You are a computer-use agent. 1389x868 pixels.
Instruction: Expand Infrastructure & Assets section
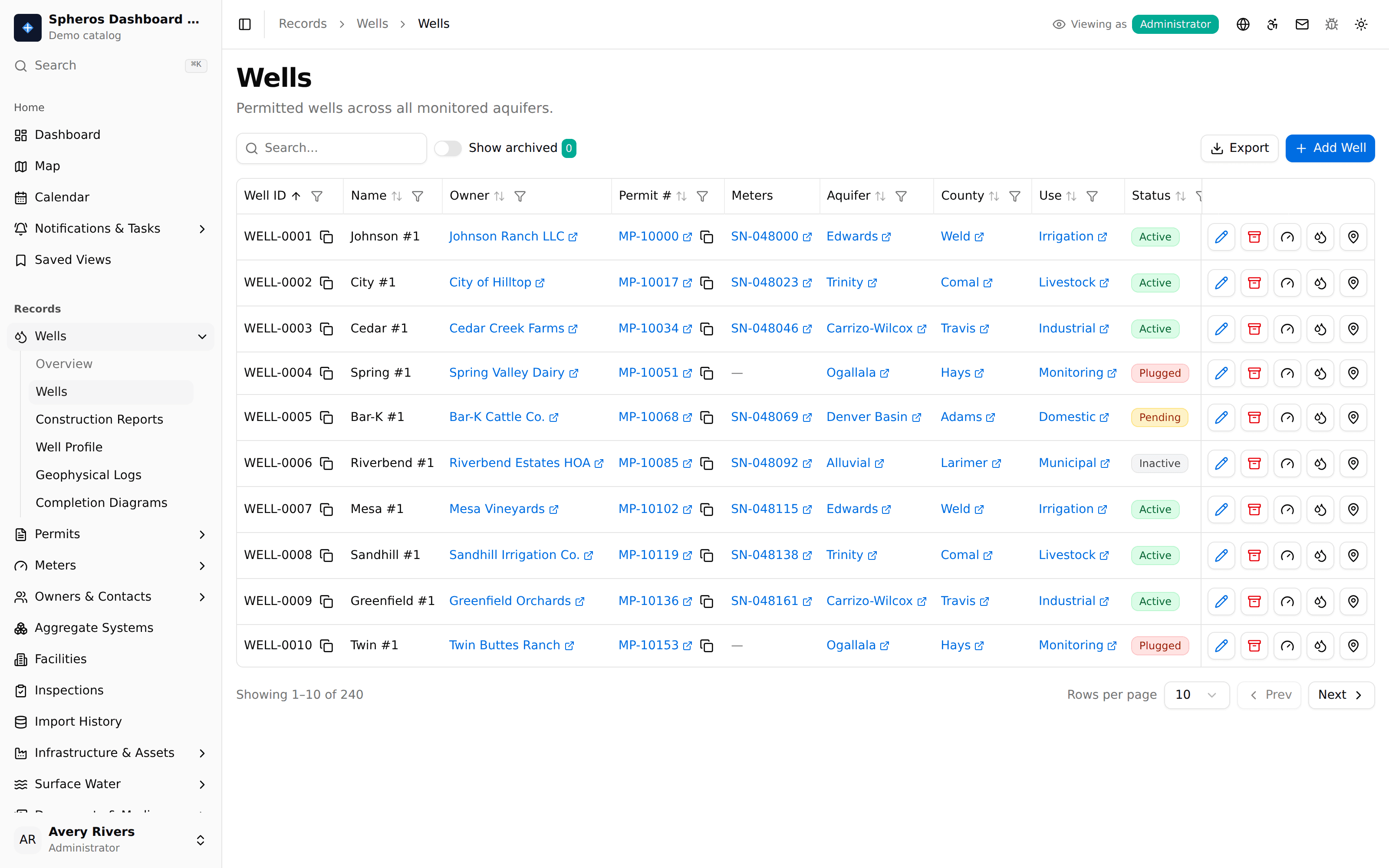point(111,753)
